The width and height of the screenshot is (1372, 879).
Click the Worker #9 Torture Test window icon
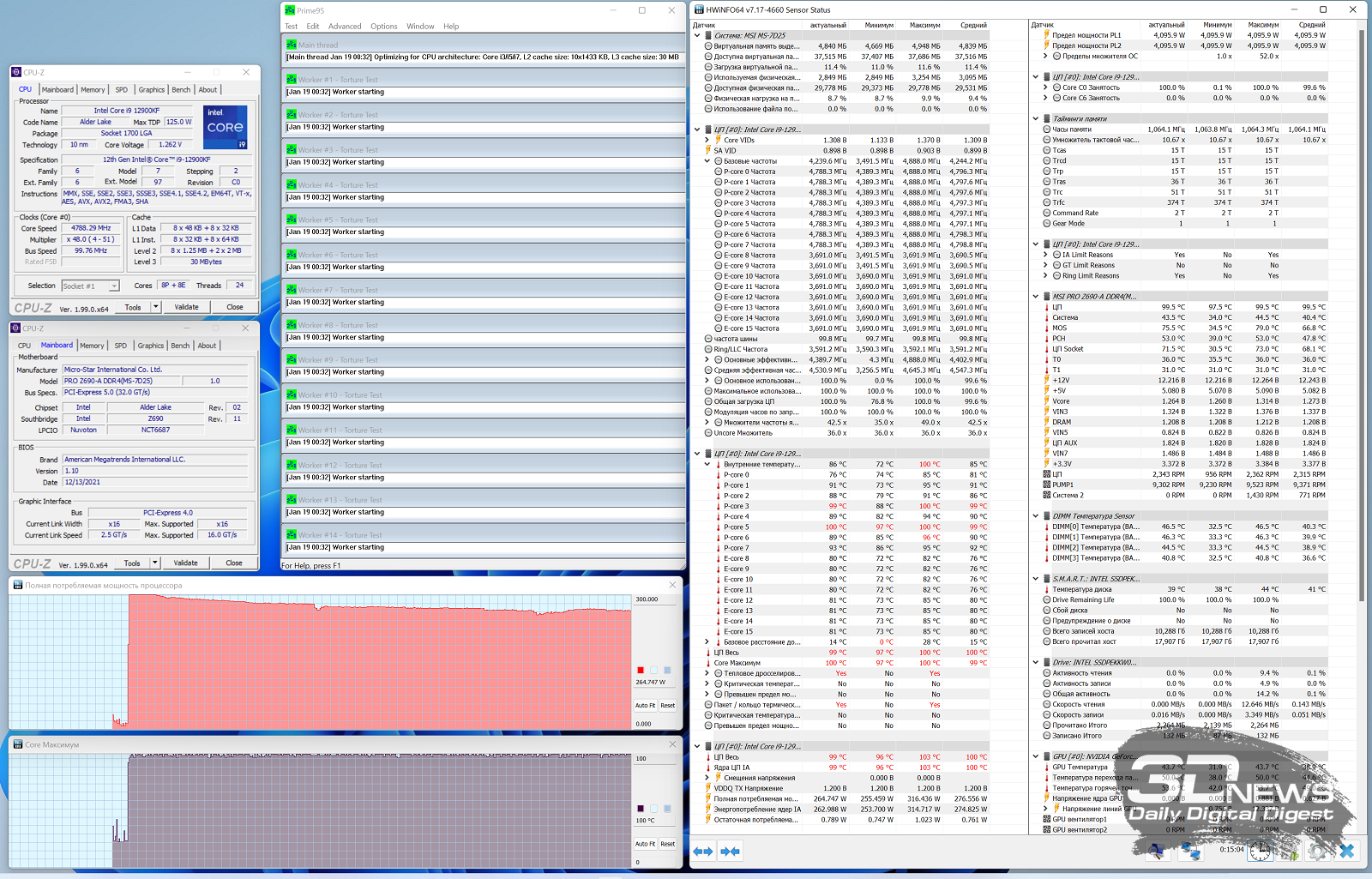click(292, 360)
